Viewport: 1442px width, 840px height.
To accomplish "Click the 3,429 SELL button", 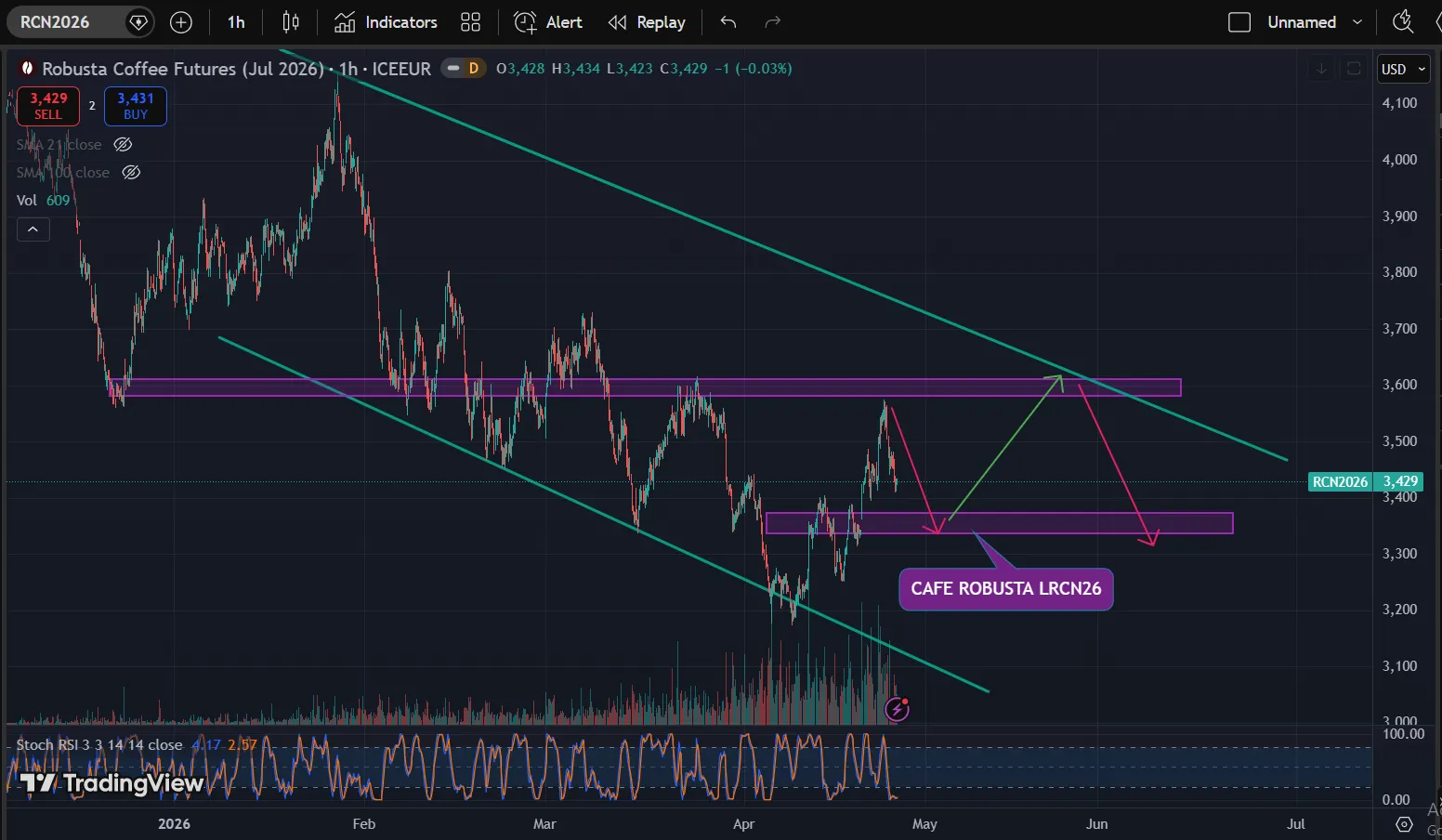I will click(48, 106).
